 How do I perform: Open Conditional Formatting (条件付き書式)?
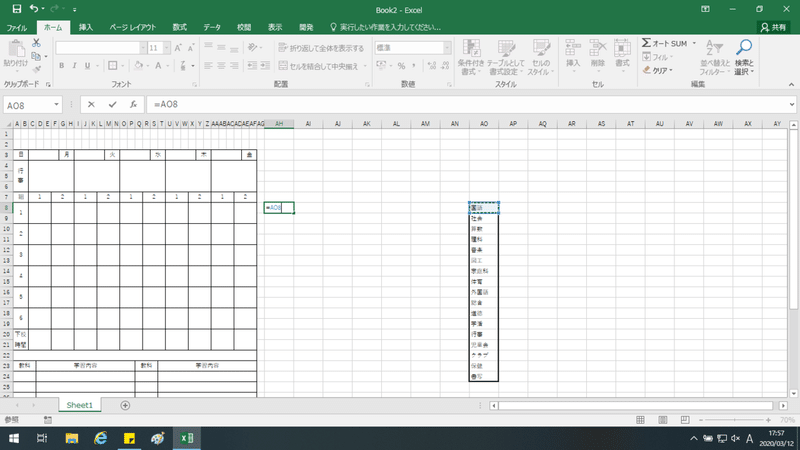point(470,58)
